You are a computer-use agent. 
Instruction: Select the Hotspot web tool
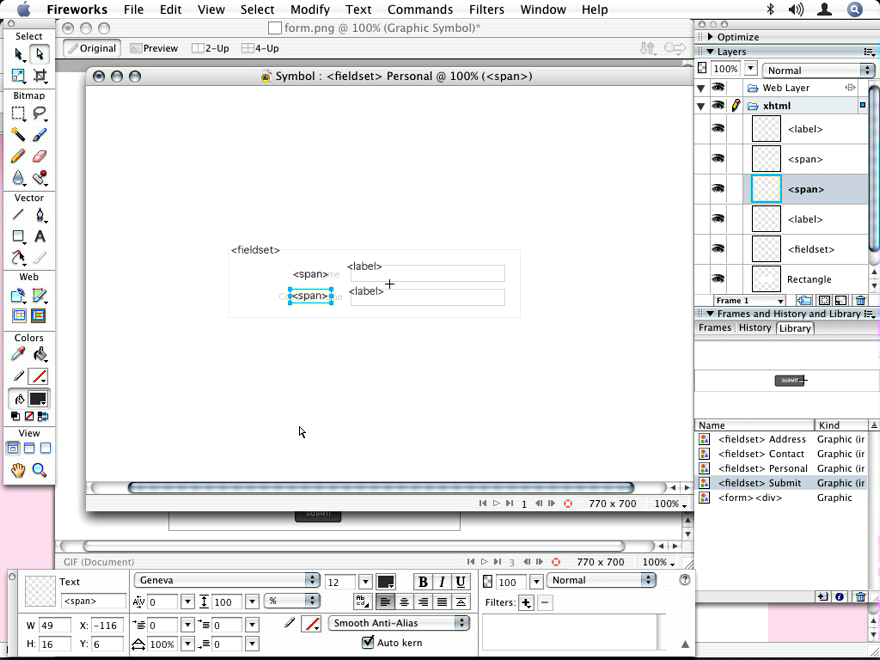tap(18, 295)
